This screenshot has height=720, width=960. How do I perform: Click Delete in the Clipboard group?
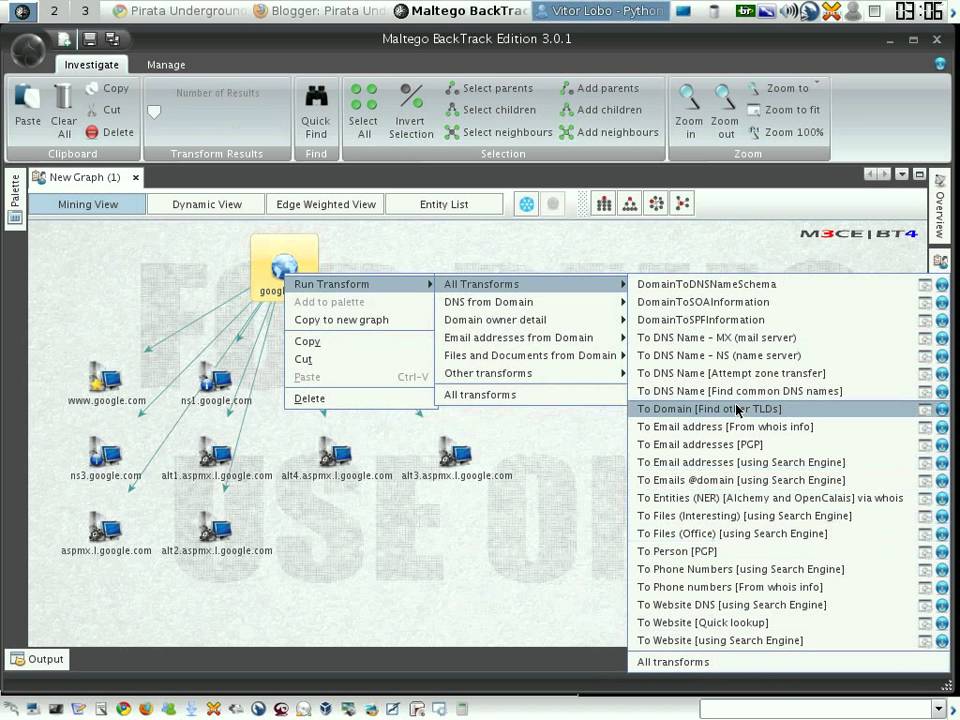coord(110,132)
